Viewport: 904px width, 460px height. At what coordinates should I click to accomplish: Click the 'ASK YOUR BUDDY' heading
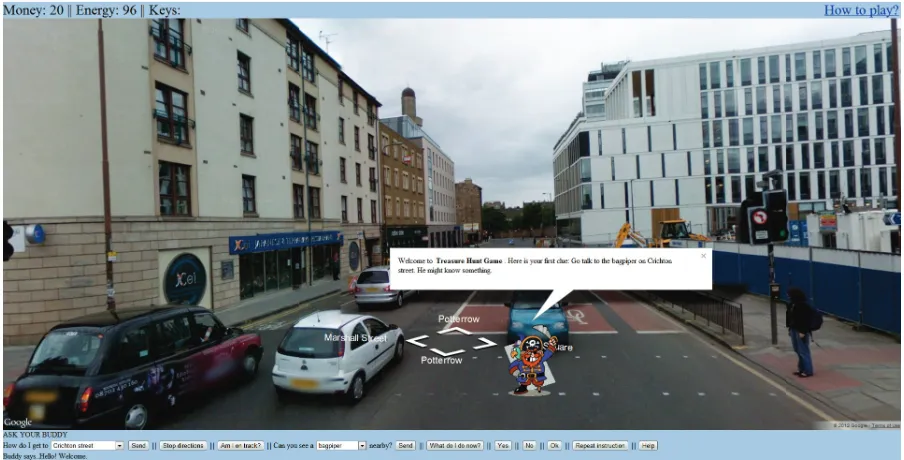click(35, 435)
